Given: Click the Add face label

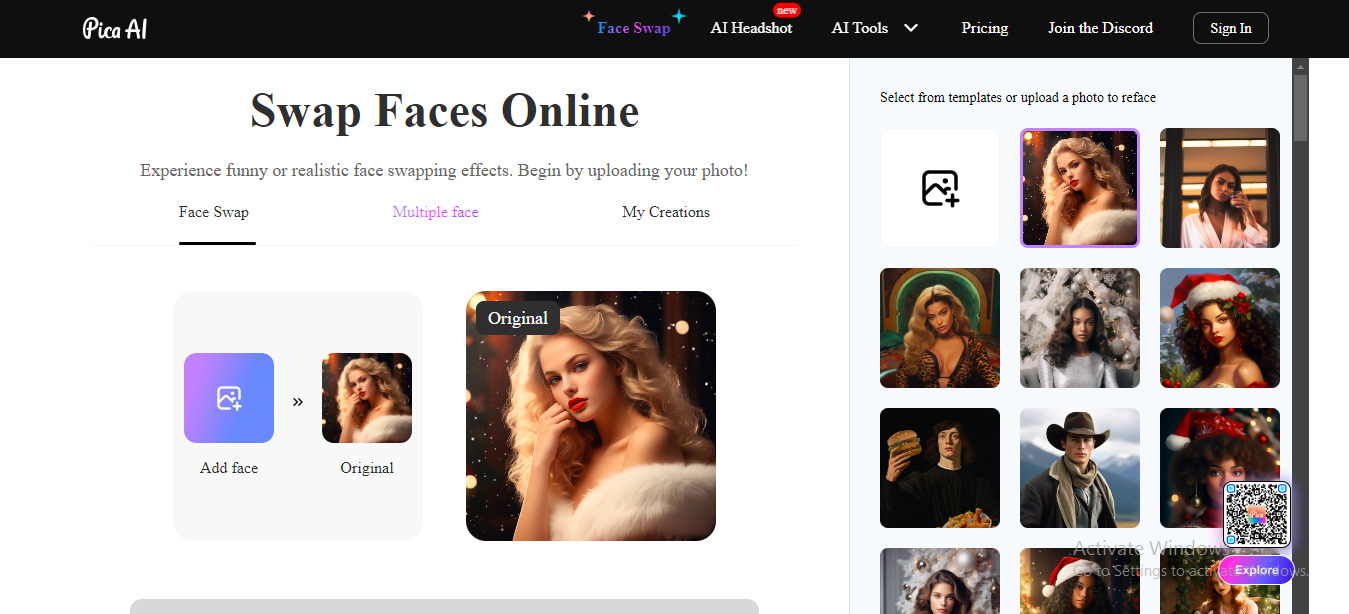Looking at the screenshot, I should [x=229, y=468].
